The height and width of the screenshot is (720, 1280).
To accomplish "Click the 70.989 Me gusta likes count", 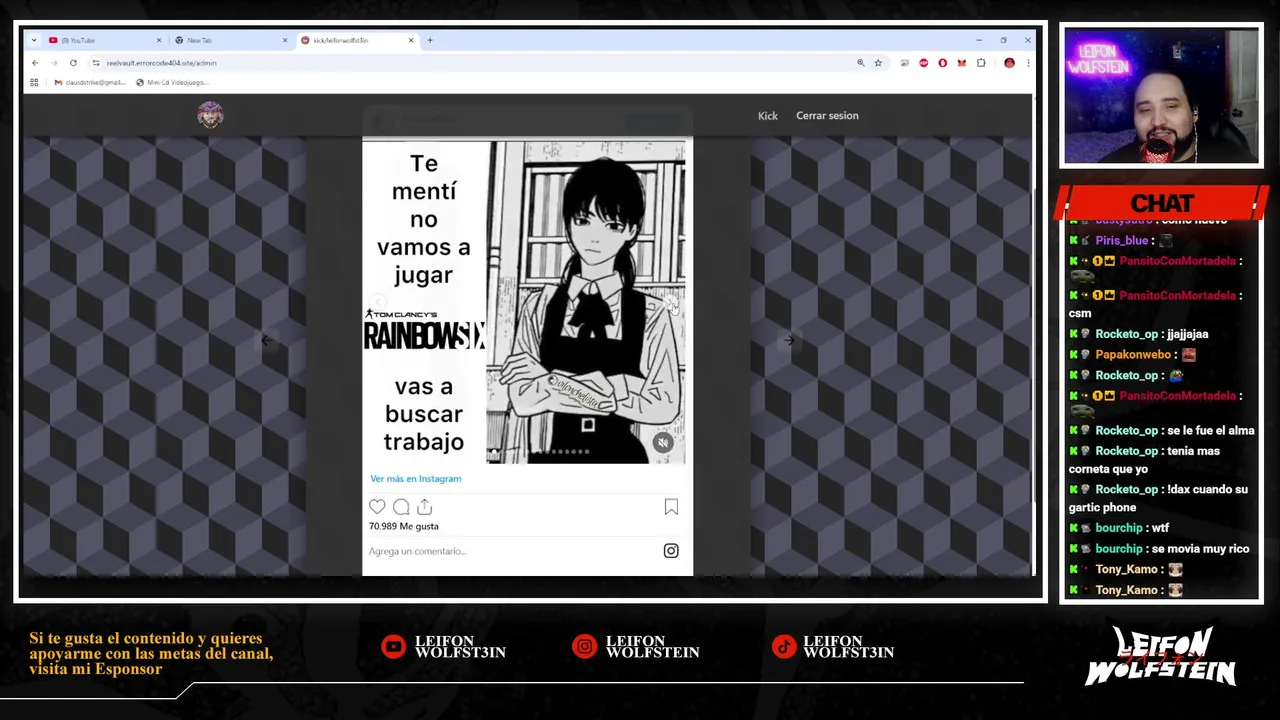I will click(403, 526).
